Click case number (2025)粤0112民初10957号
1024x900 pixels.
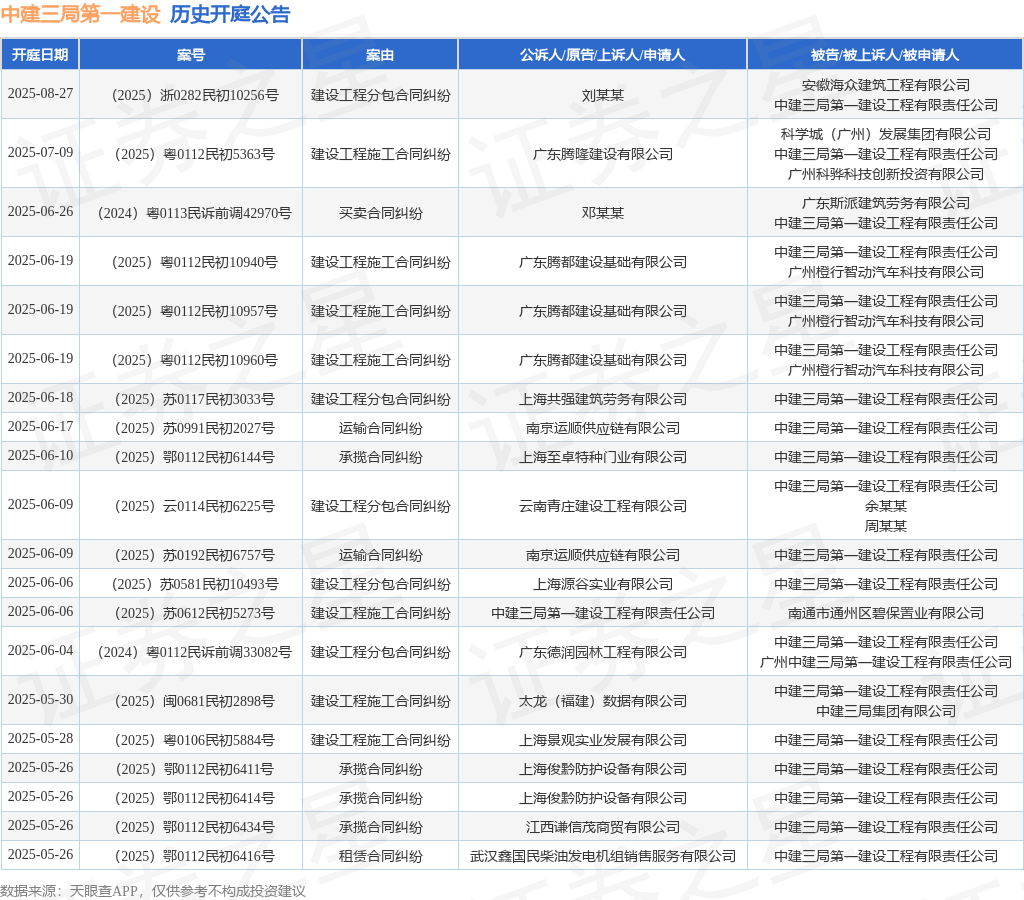point(195,311)
